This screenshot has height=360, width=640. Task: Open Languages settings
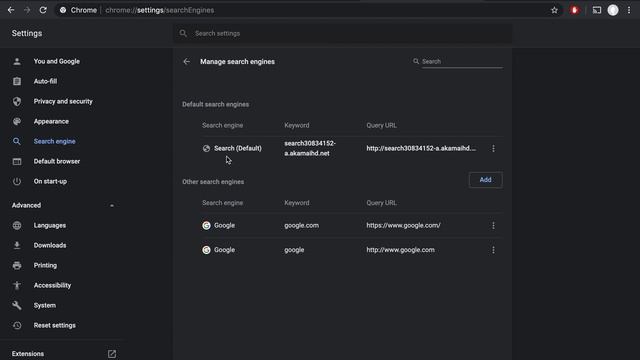[50, 225]
